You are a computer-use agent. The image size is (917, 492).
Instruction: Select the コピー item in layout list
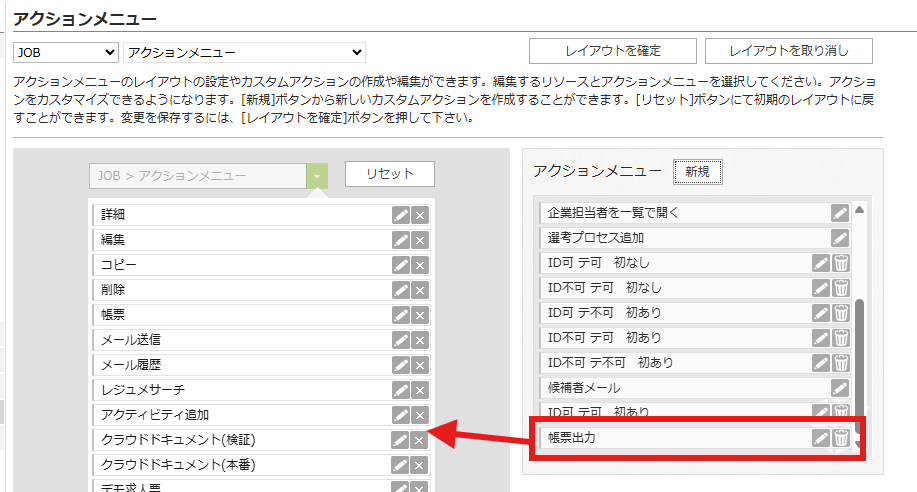240,264
